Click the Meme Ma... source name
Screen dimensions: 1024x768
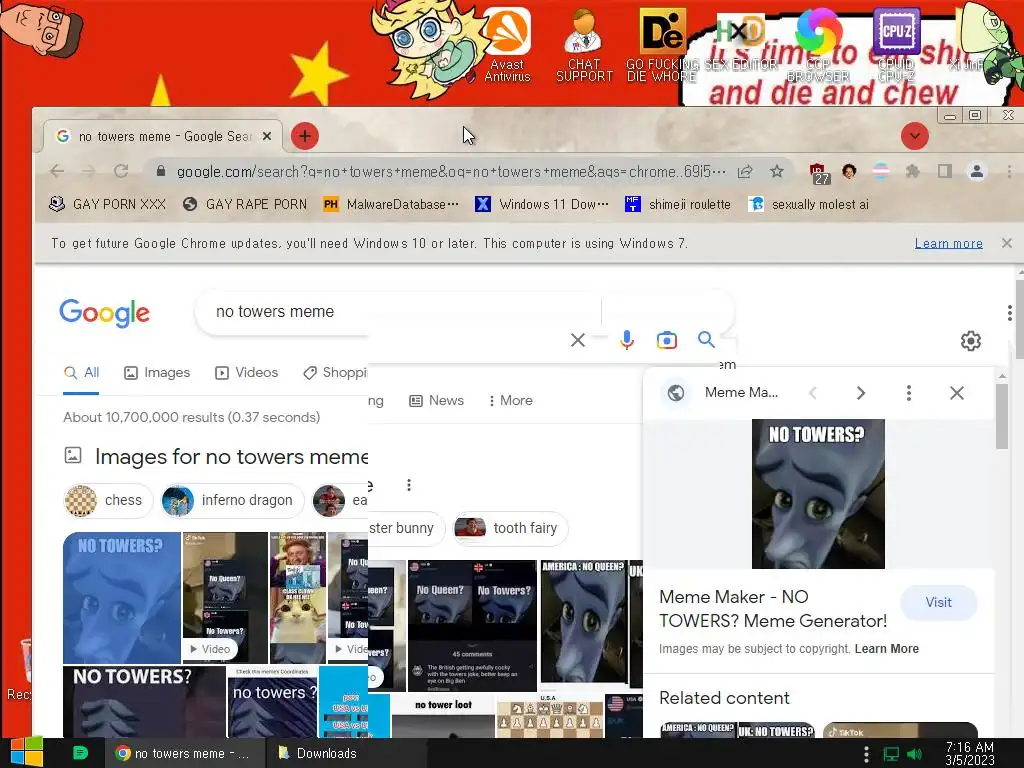741,392
